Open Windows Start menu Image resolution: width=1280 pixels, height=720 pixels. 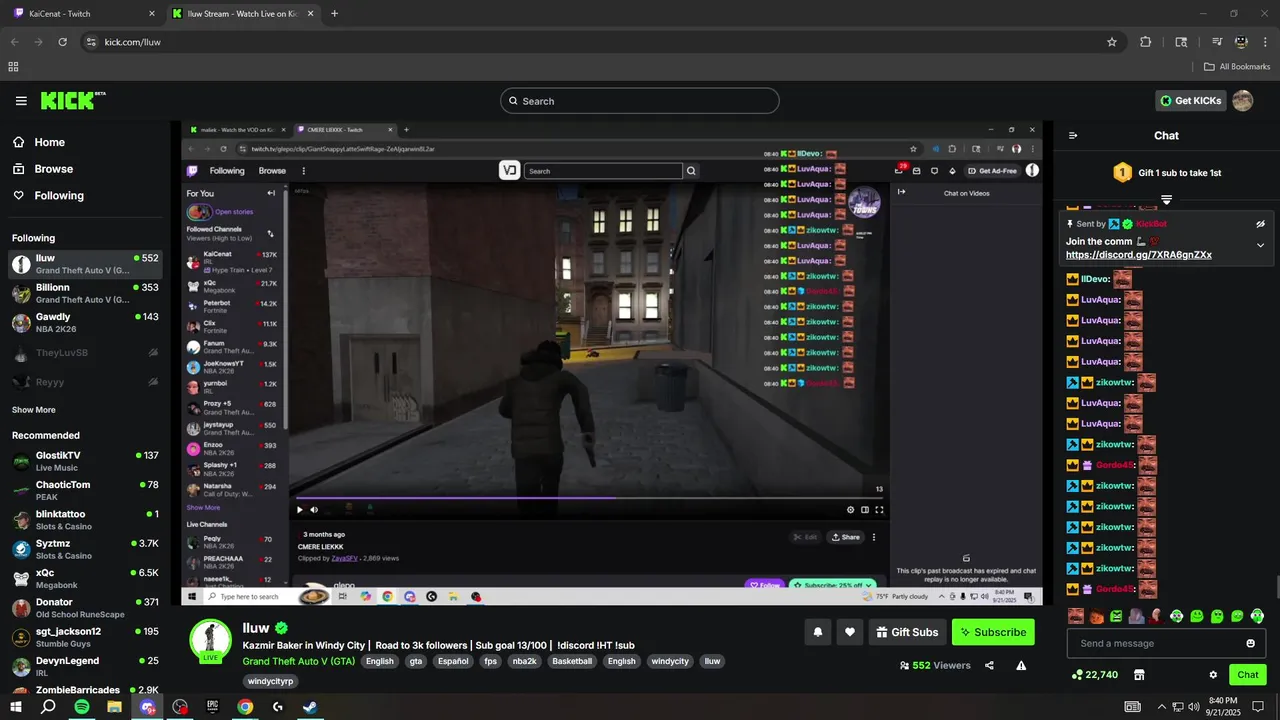coord(16,707)
